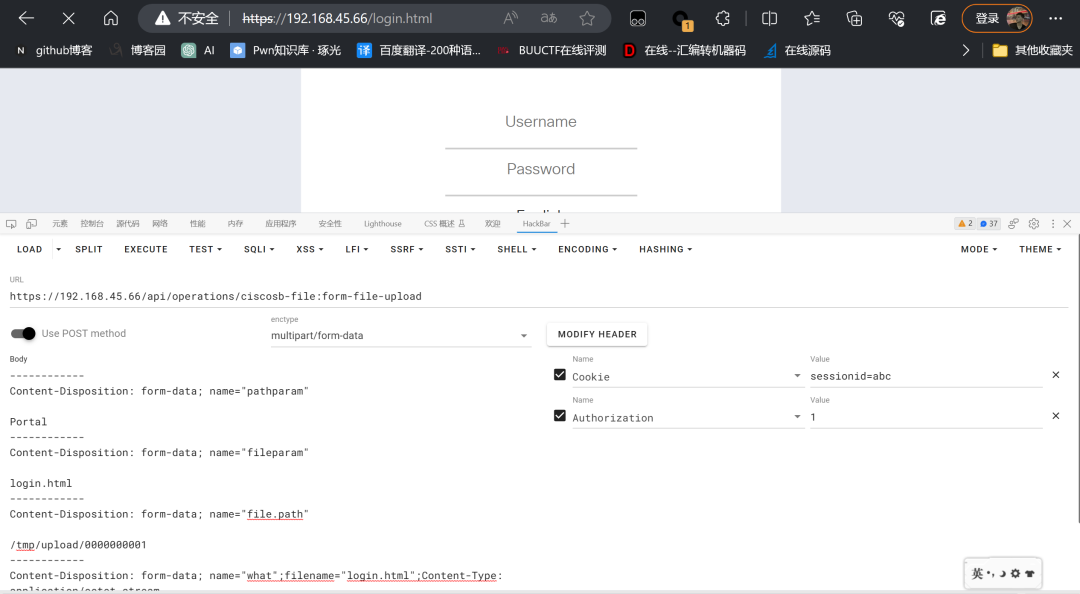Click the HackBar URL input field
The height and width of the screenshot is (594, 1080).
[x=539, y=296]
